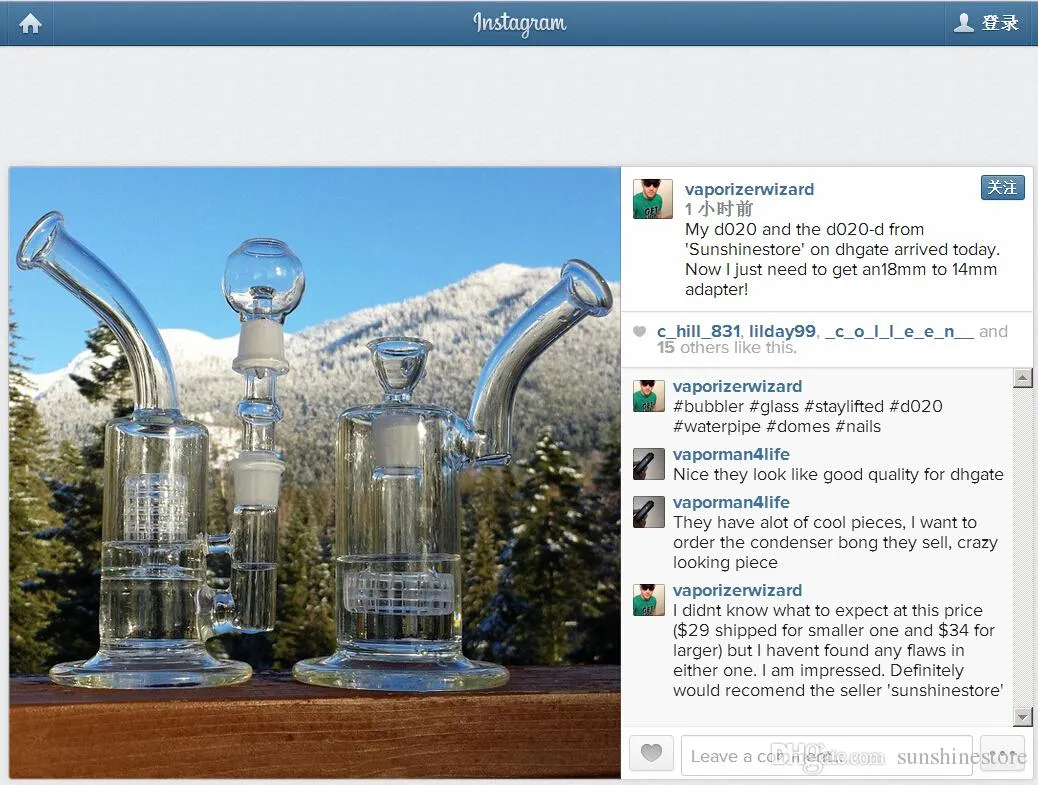This screenshot has height=785, width=1038.
Task: Click the comments scrollbar down arrow
Action: [1023, 717]
